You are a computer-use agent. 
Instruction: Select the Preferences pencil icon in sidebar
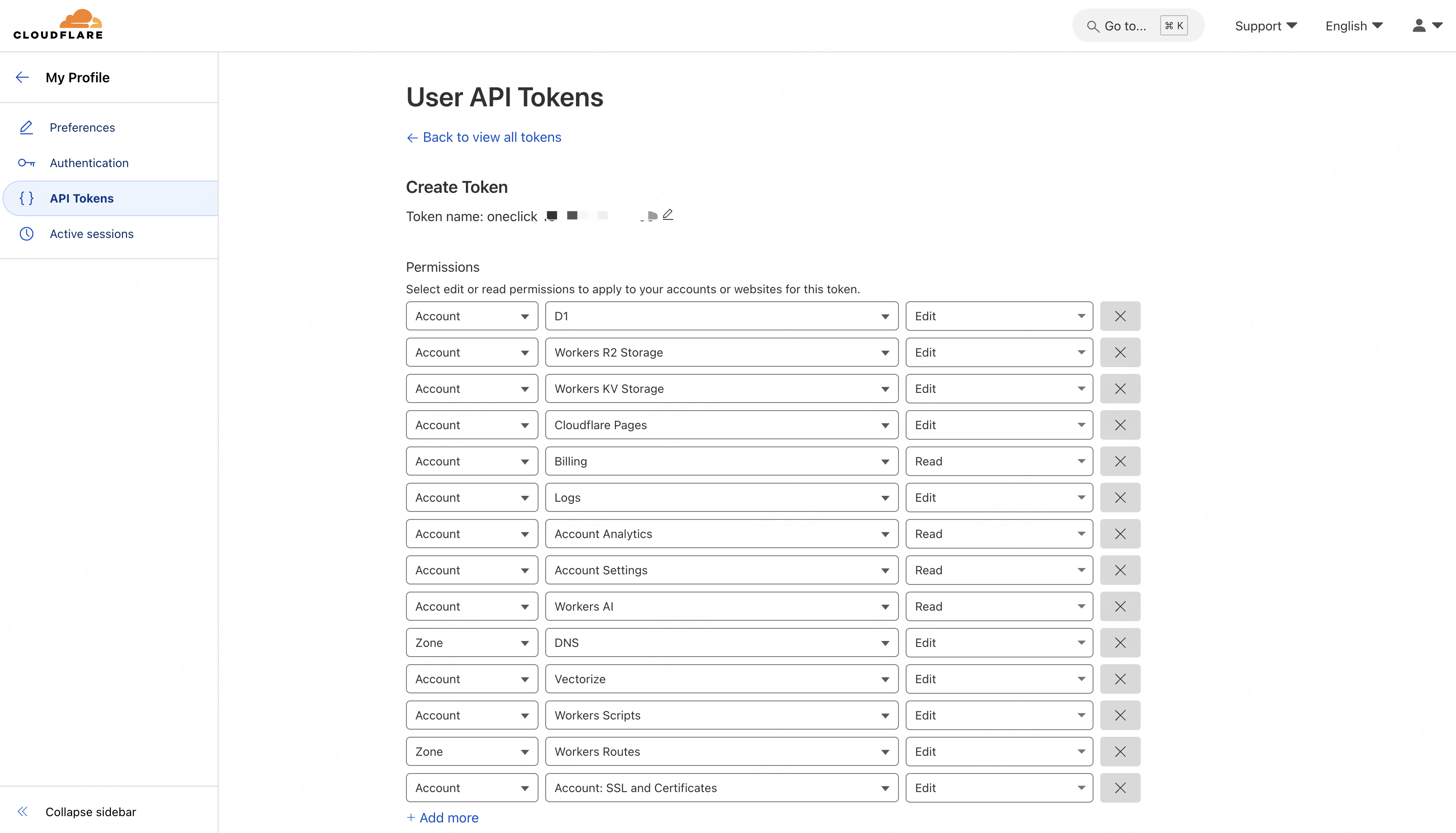pyautogui.click(x=26, y=127)
